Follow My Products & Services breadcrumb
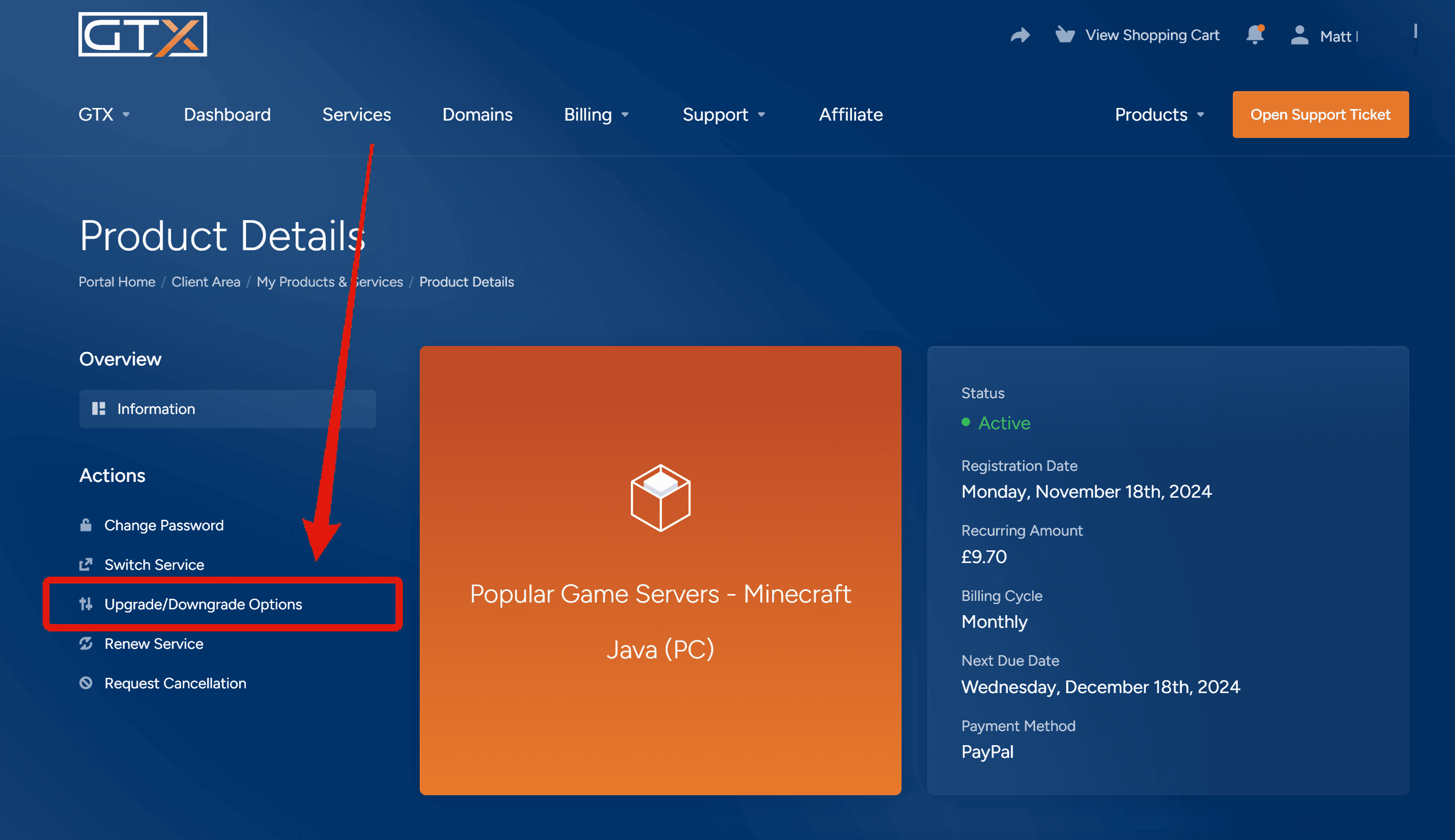 click(329, 282)
